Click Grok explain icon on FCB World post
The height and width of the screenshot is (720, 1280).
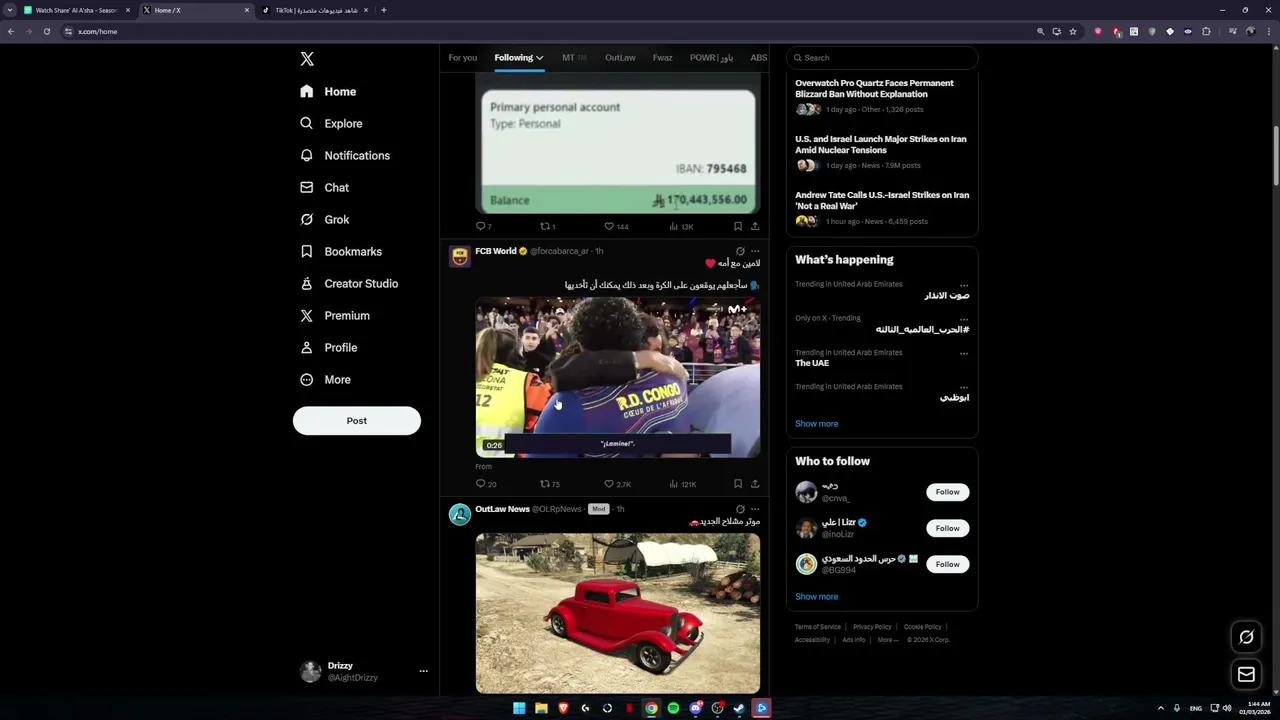pyautogui.click(x=740, y=251)
